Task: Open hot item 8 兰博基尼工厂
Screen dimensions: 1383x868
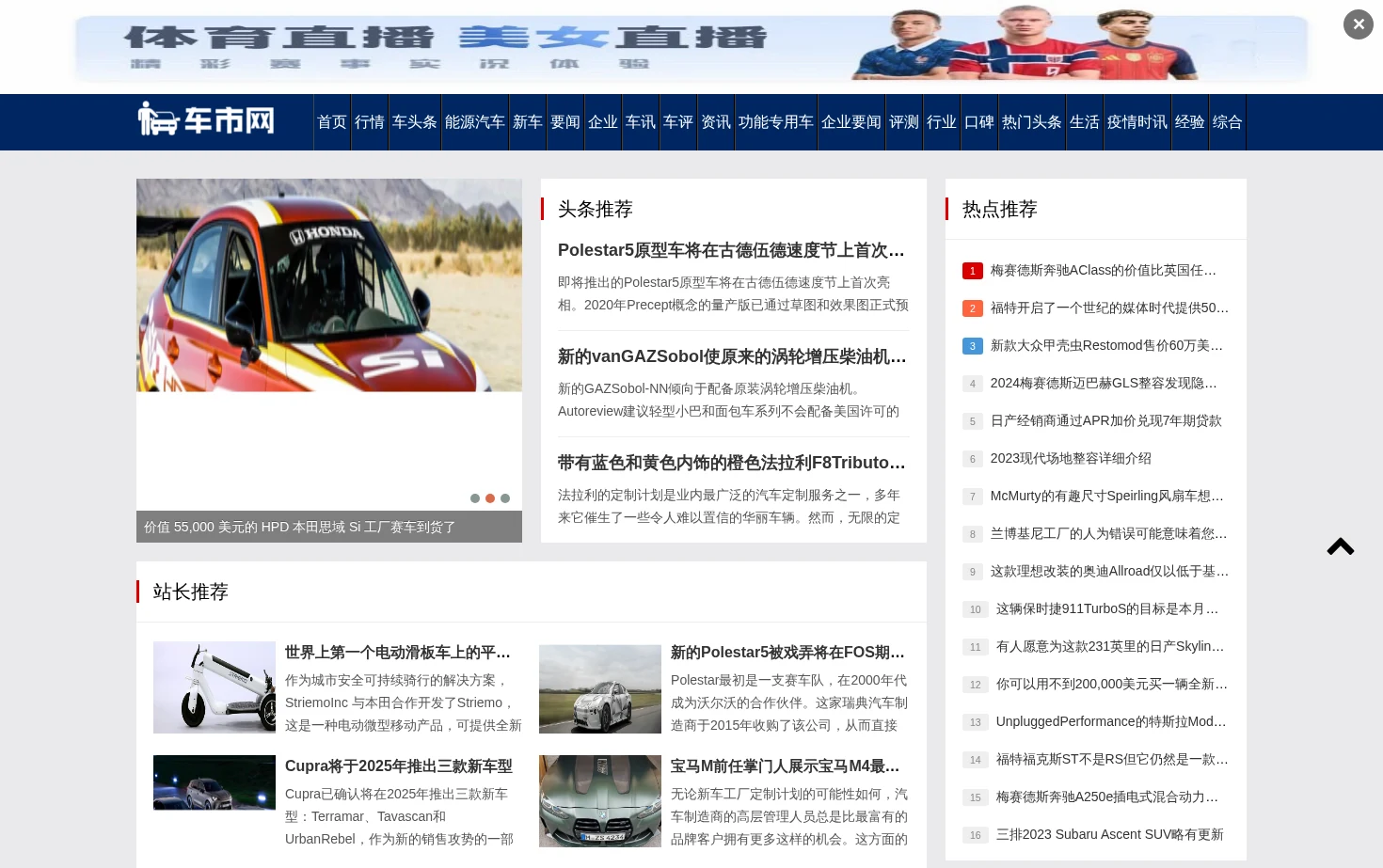Action: click(1109, 533)
